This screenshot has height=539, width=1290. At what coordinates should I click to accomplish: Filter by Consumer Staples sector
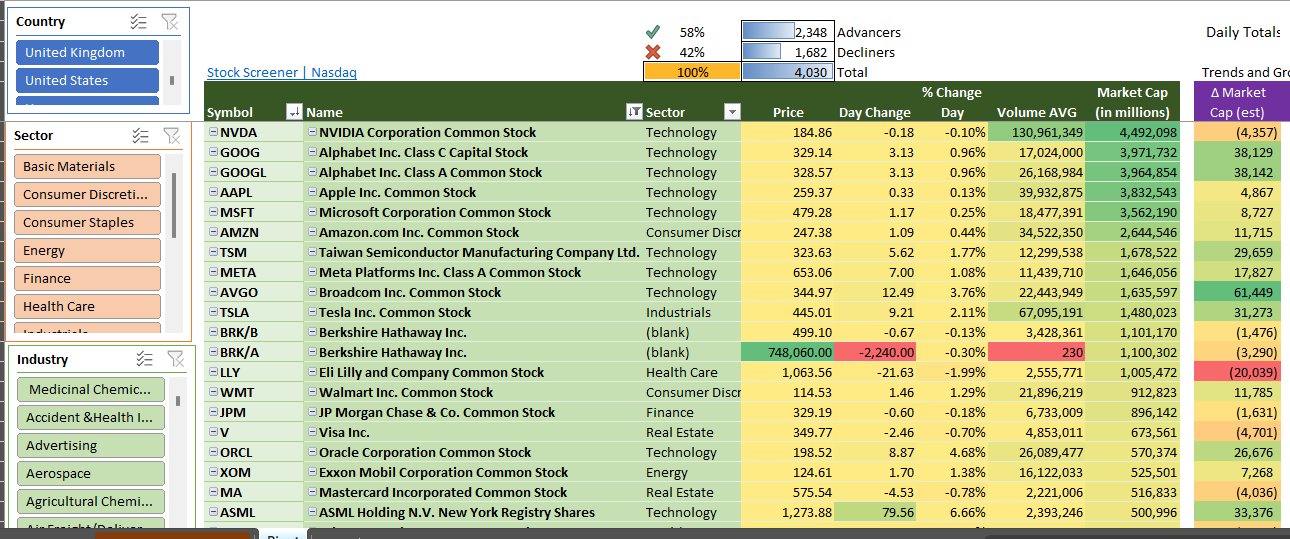[87, 222]
